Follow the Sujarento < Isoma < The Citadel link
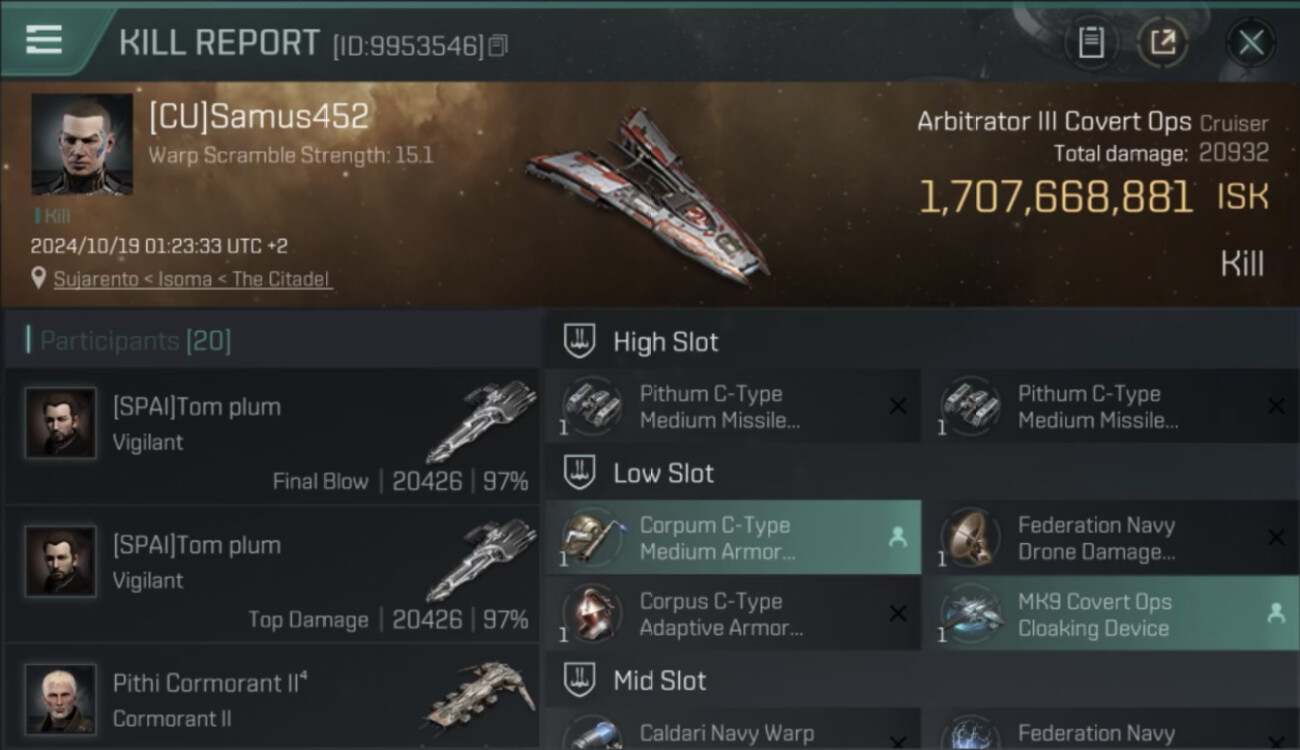 tap(192, 279)
